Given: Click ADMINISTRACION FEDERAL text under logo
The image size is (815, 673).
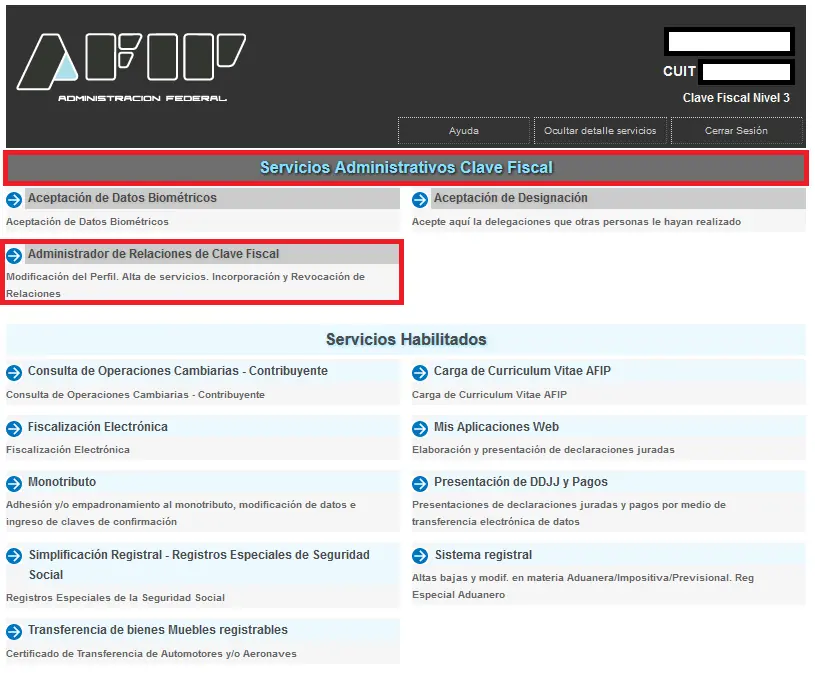Looking at the screenshot, I should [142, 98].
